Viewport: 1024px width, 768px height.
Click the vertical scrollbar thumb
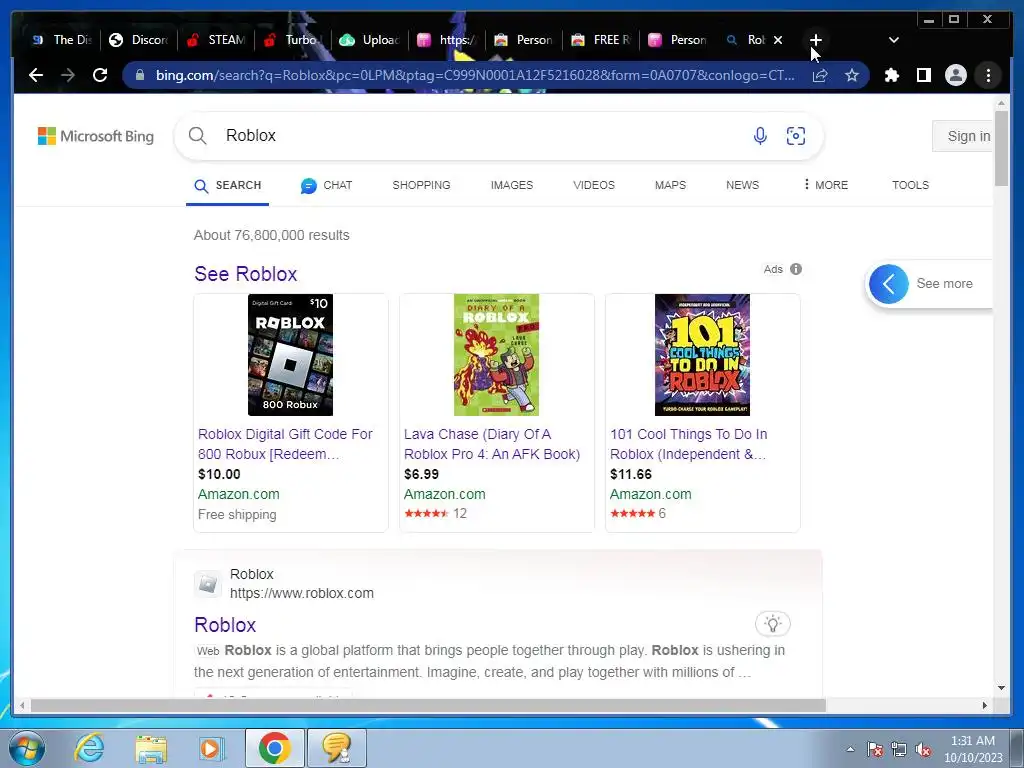pos(1001,148)
